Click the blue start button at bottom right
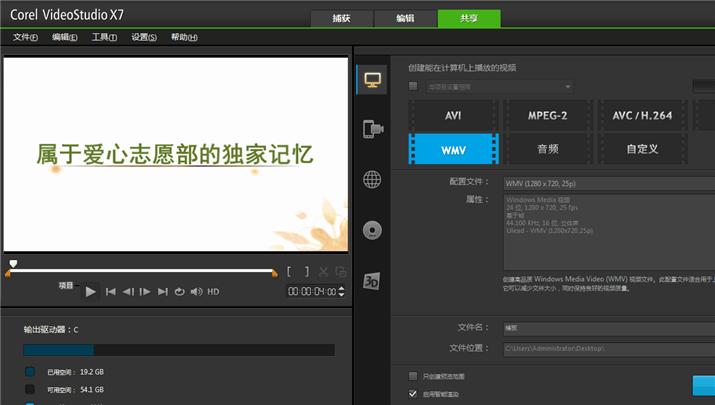This screenshot has width=715, height=405. (x=704, y=386)
